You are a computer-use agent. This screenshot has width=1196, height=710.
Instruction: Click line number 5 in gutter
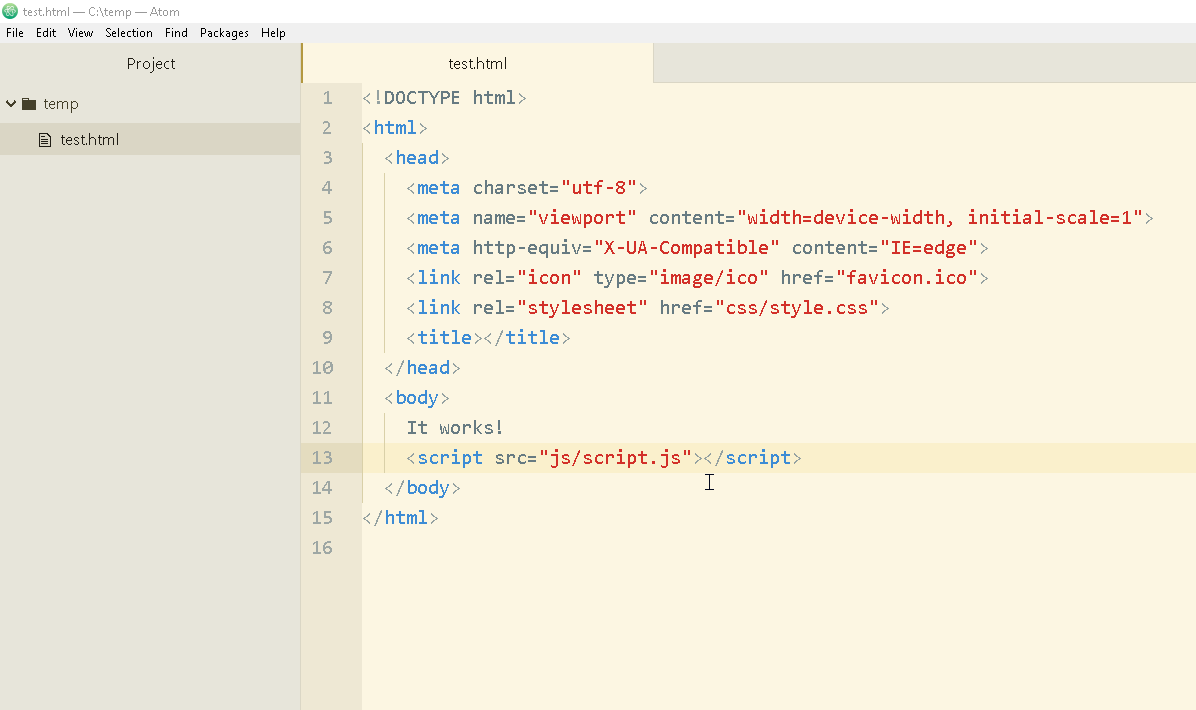tap(327, 217)
